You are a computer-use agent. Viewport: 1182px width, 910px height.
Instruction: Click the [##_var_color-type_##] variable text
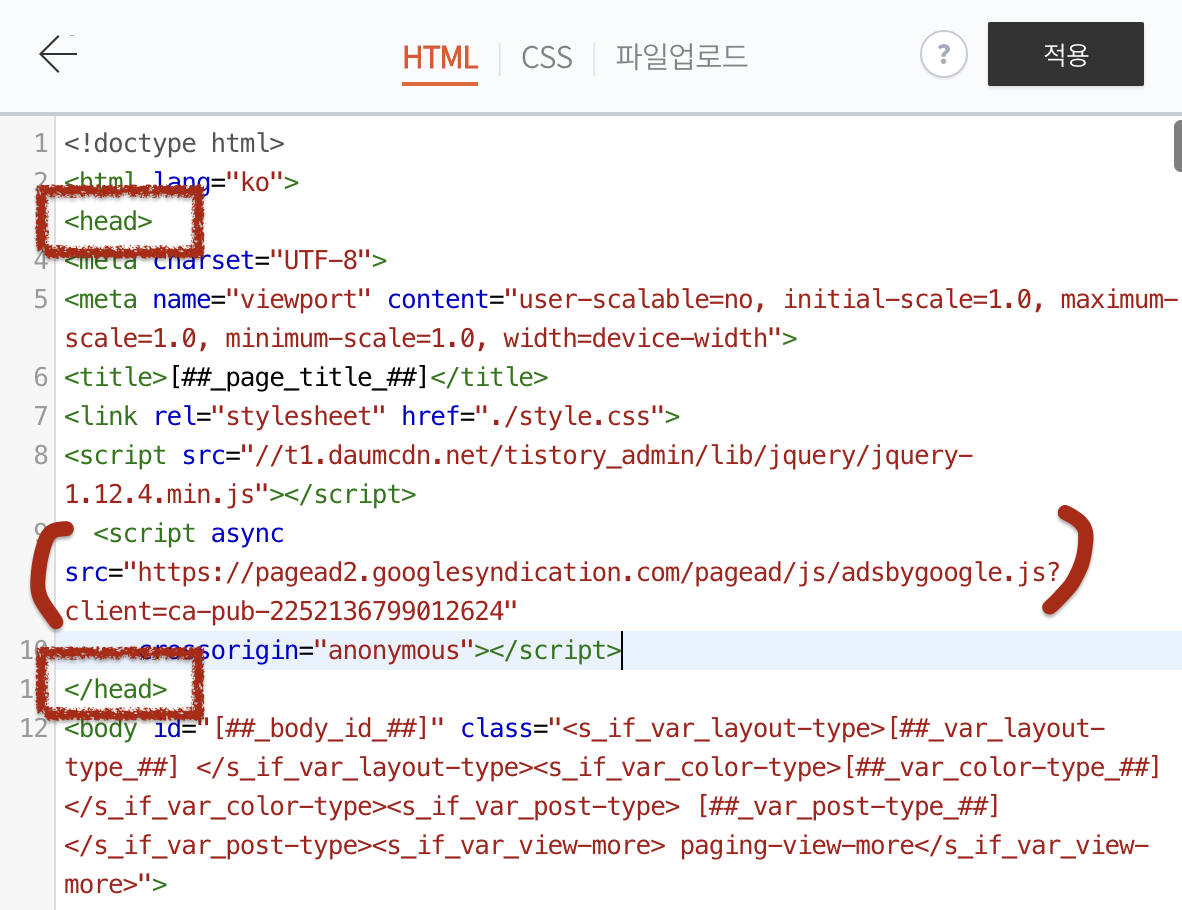1002,768
